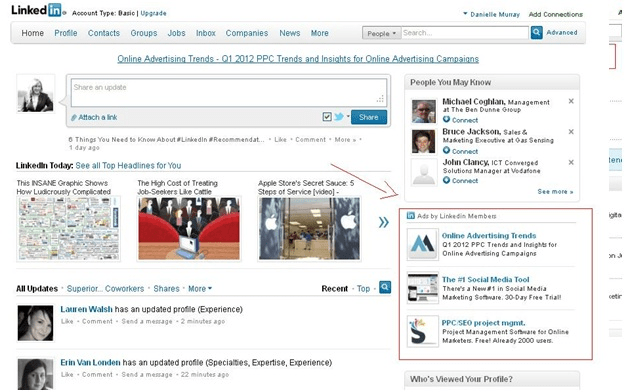Viewport: 631px width, 392px height.
Task: Open the Danielle Murray account dropdown
Action: (491, 14)
